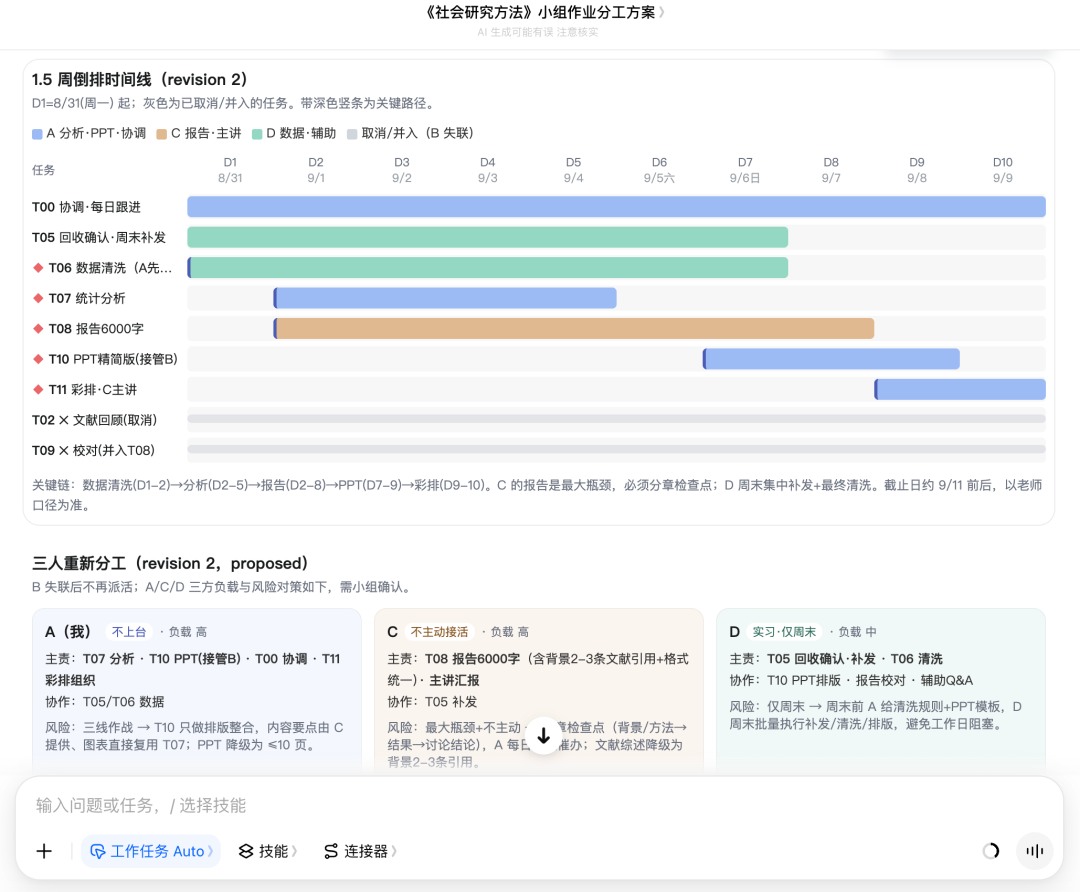Click the D1 8/31 column header
The image size is (1080, 892).
pos(230,170)
